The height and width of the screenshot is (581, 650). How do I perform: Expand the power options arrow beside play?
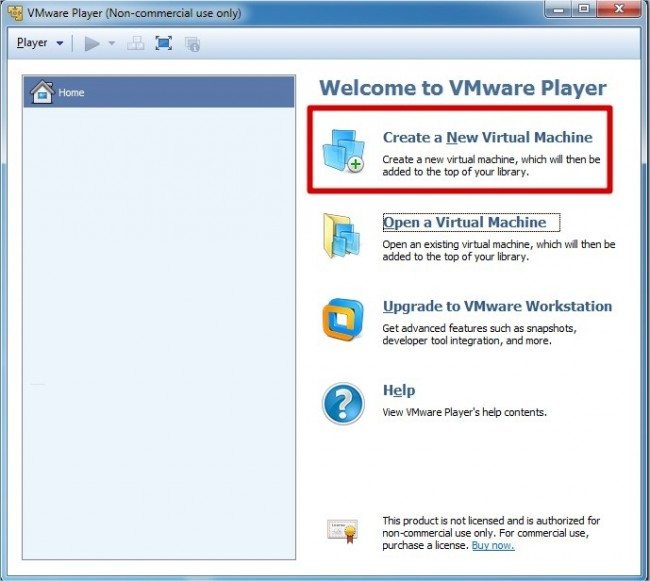click(x=111, y=43)
